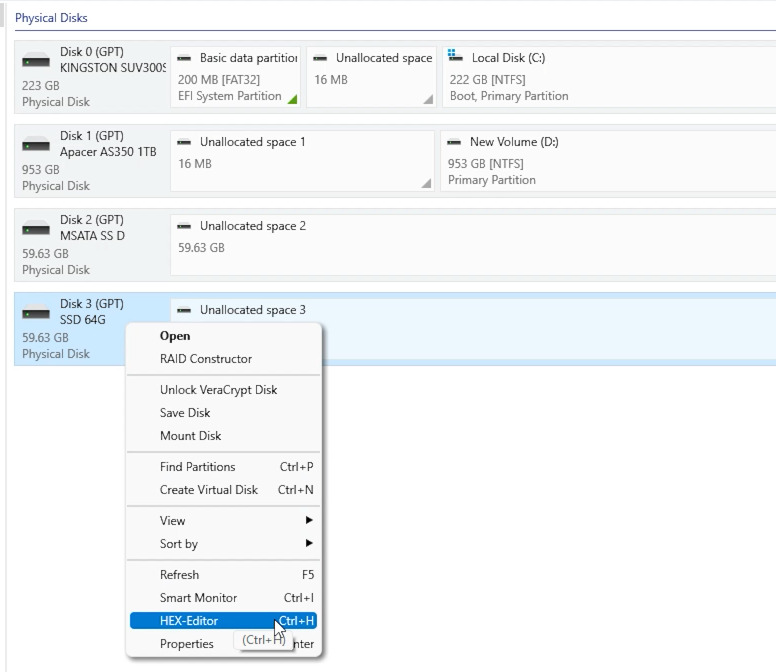This screenshot has height=672, width=776.
Task: Click the EFI System Partition label
Action: pos(230,96)
